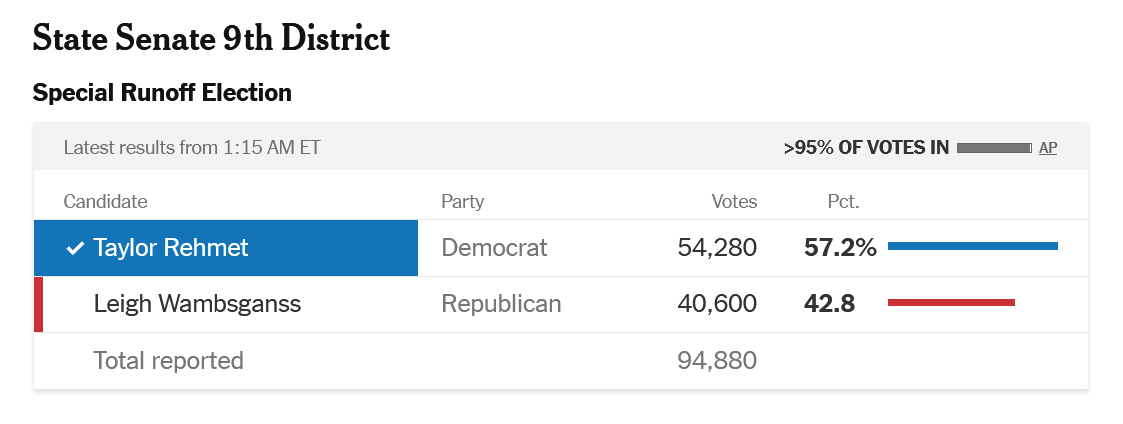Click the State Senate 9th District heading
1123x424 pixels.
[x=211, y=40]
